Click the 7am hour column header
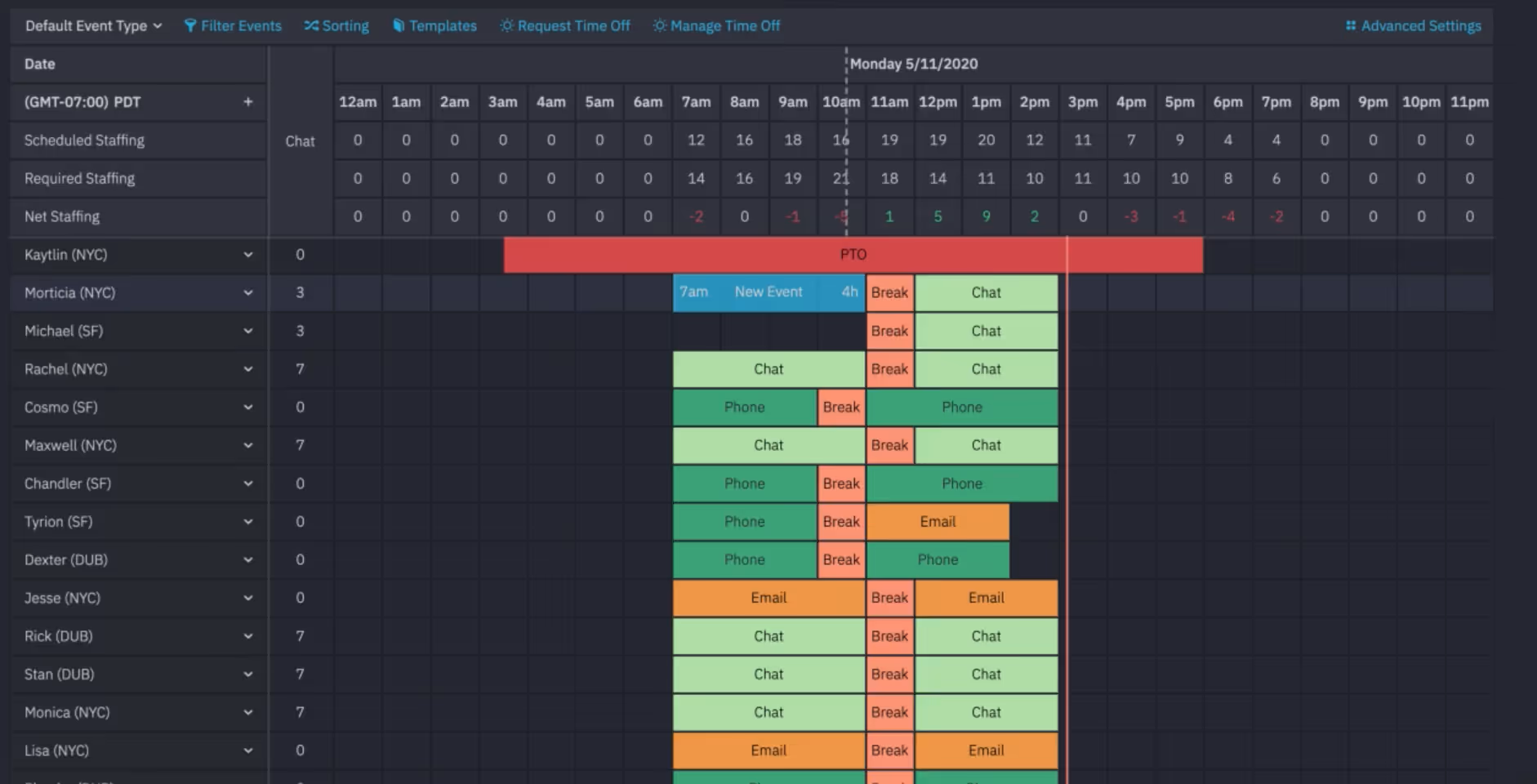Viewport: 1537px width, 784px height. click(696, 102)
